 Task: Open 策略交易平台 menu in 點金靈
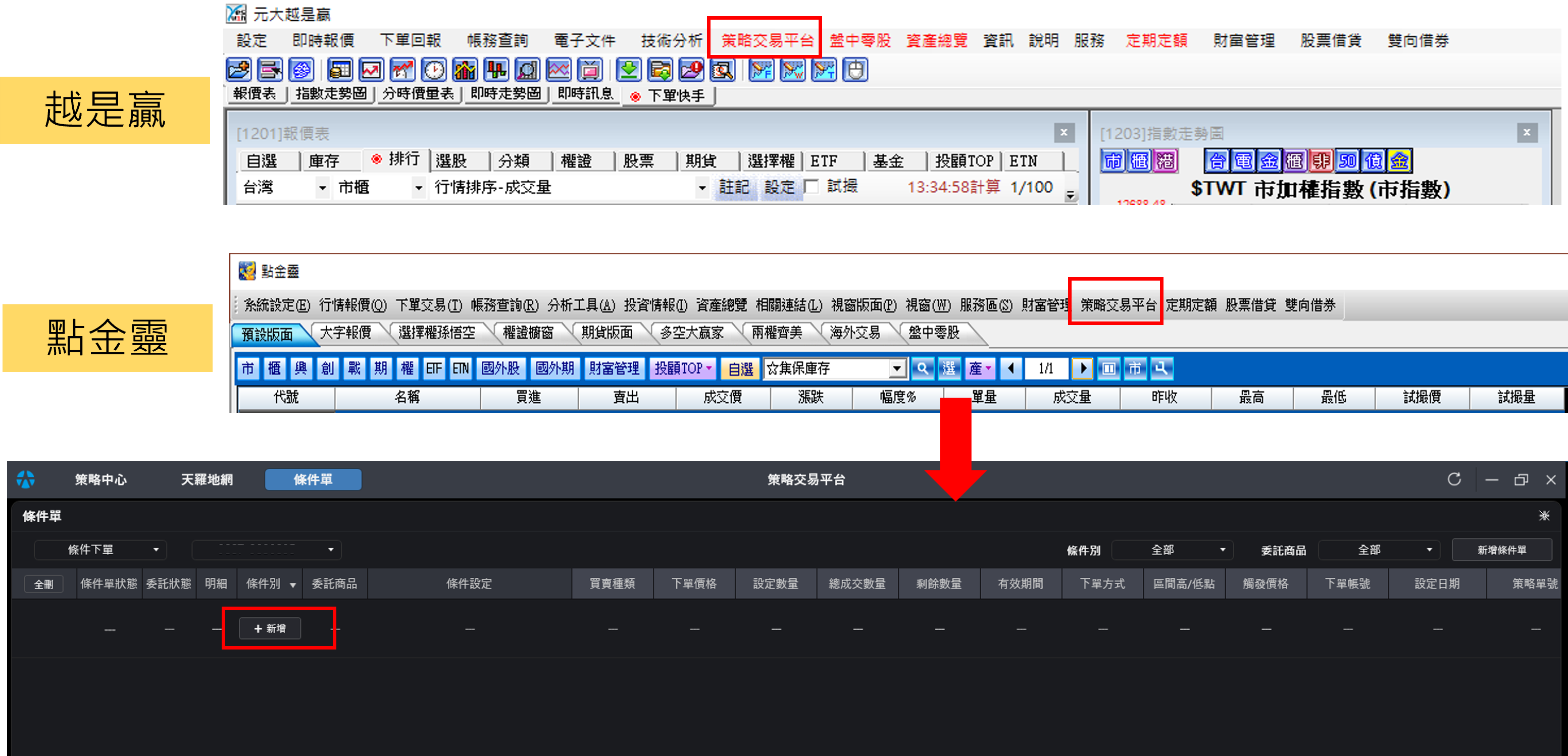1118,305
